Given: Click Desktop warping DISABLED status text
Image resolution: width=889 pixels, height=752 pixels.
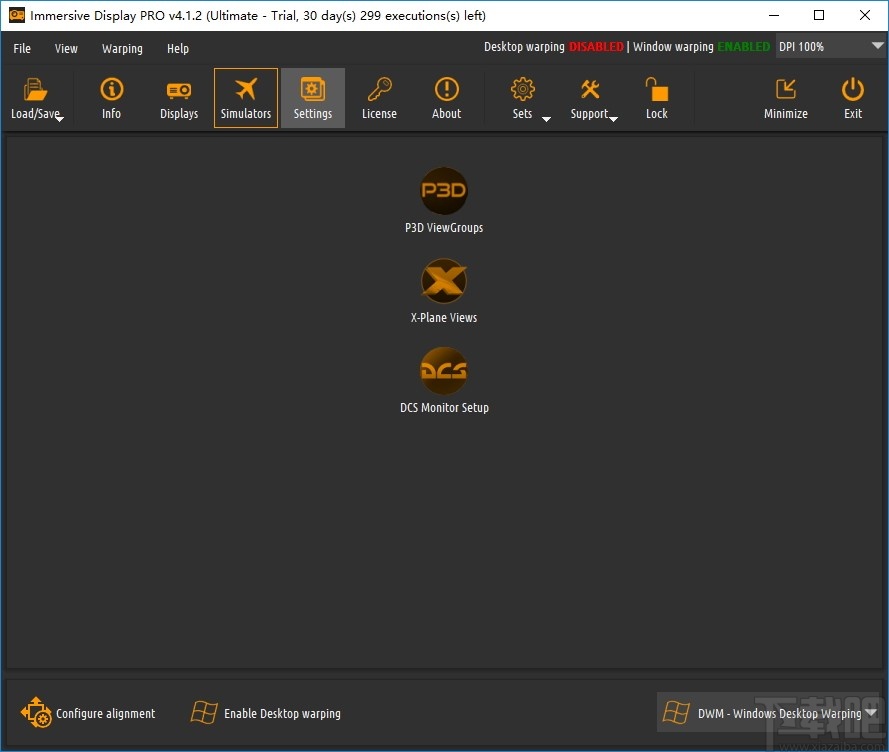Looking at the screenshot, I should (x=553, y=47).
